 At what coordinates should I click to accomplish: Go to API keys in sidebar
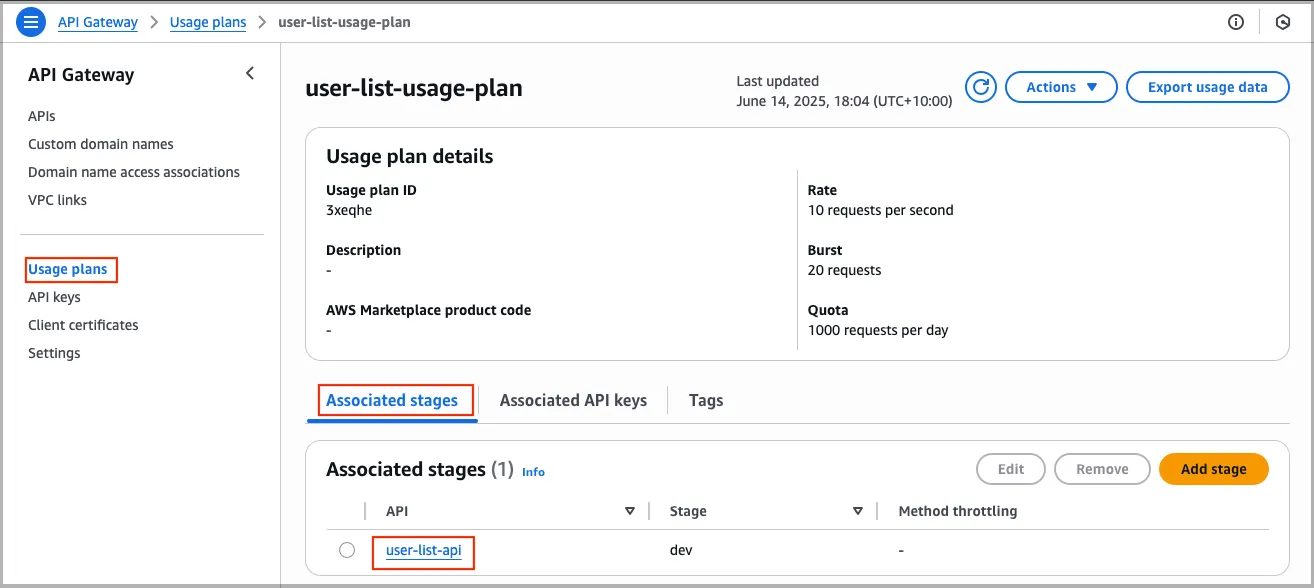pyautogui.click(x=54, y=297)
